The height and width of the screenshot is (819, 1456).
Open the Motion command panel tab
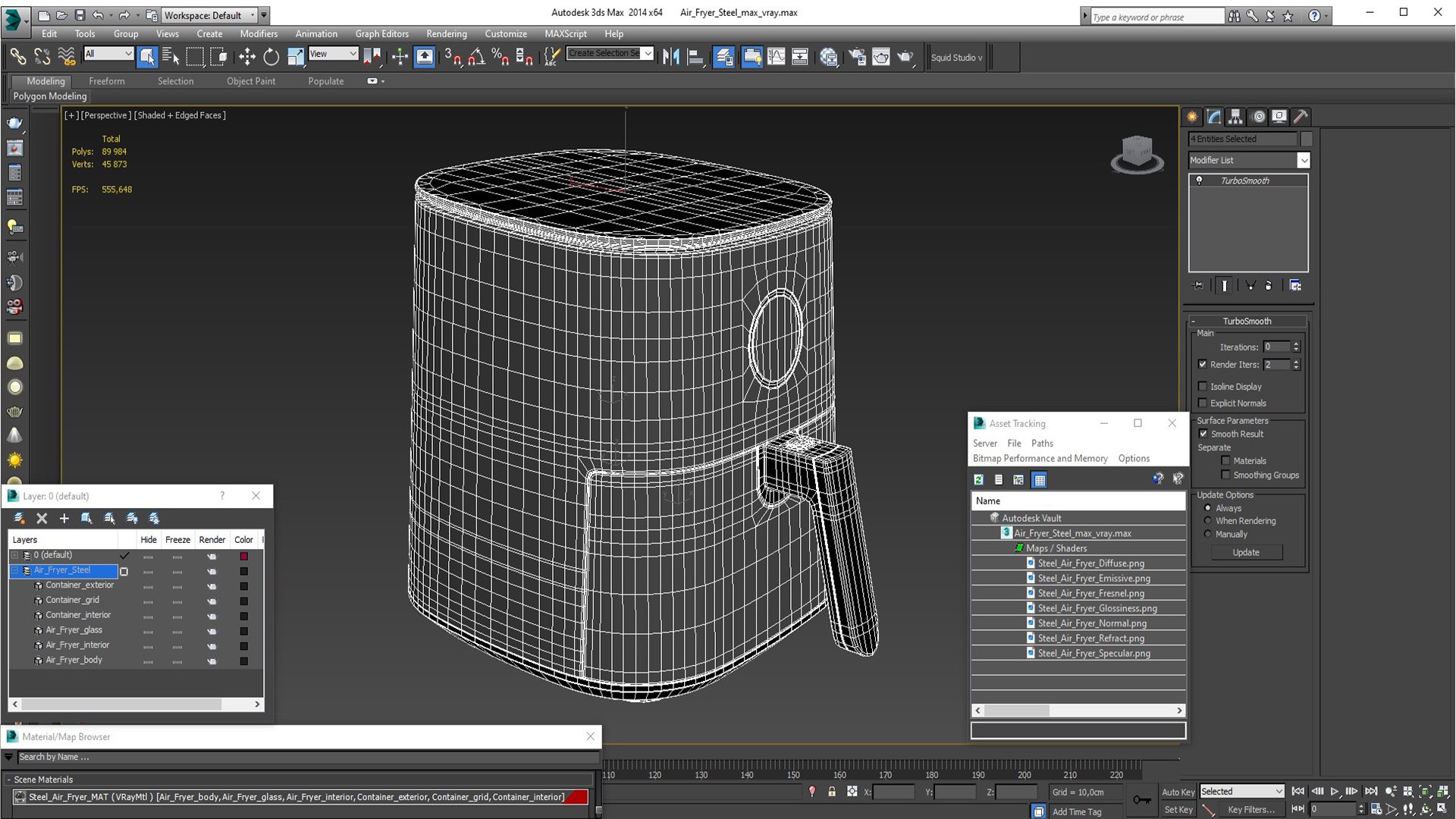coord(1258,117)
